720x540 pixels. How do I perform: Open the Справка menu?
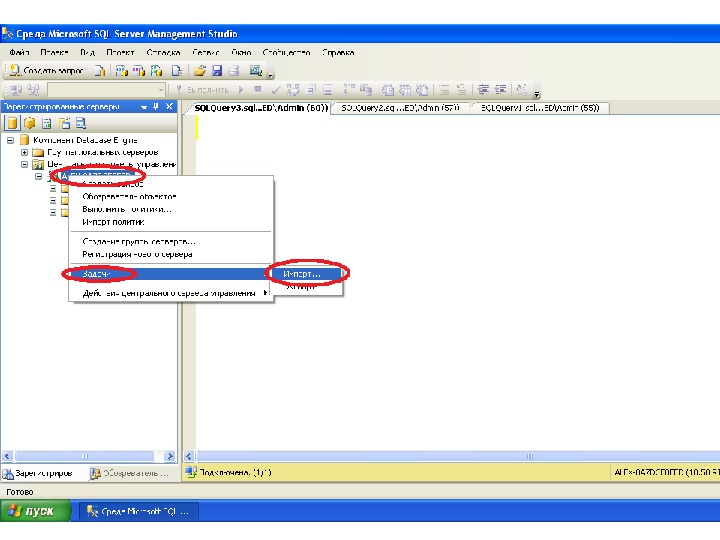point(338,52)
